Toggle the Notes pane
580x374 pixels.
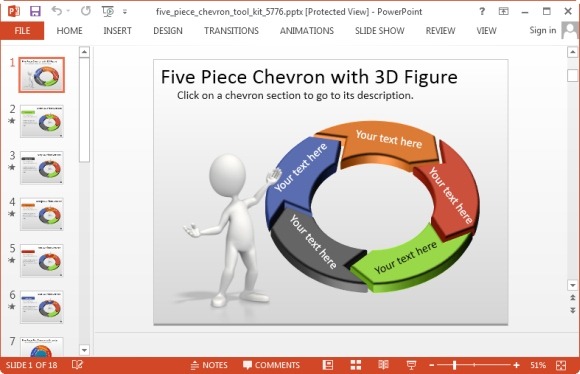(209, 365)
